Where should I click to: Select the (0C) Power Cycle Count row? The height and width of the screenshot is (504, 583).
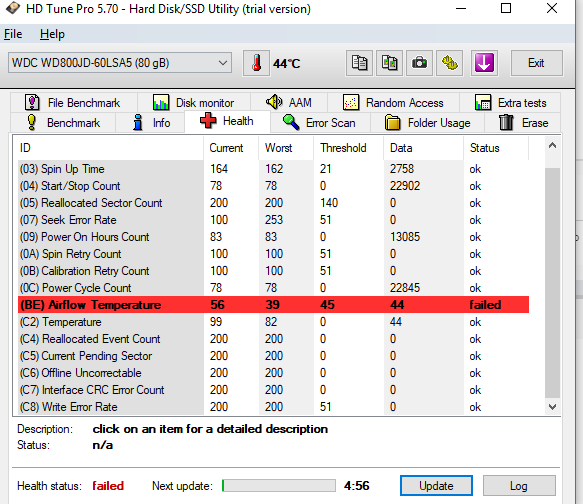[x=274, y=288]
